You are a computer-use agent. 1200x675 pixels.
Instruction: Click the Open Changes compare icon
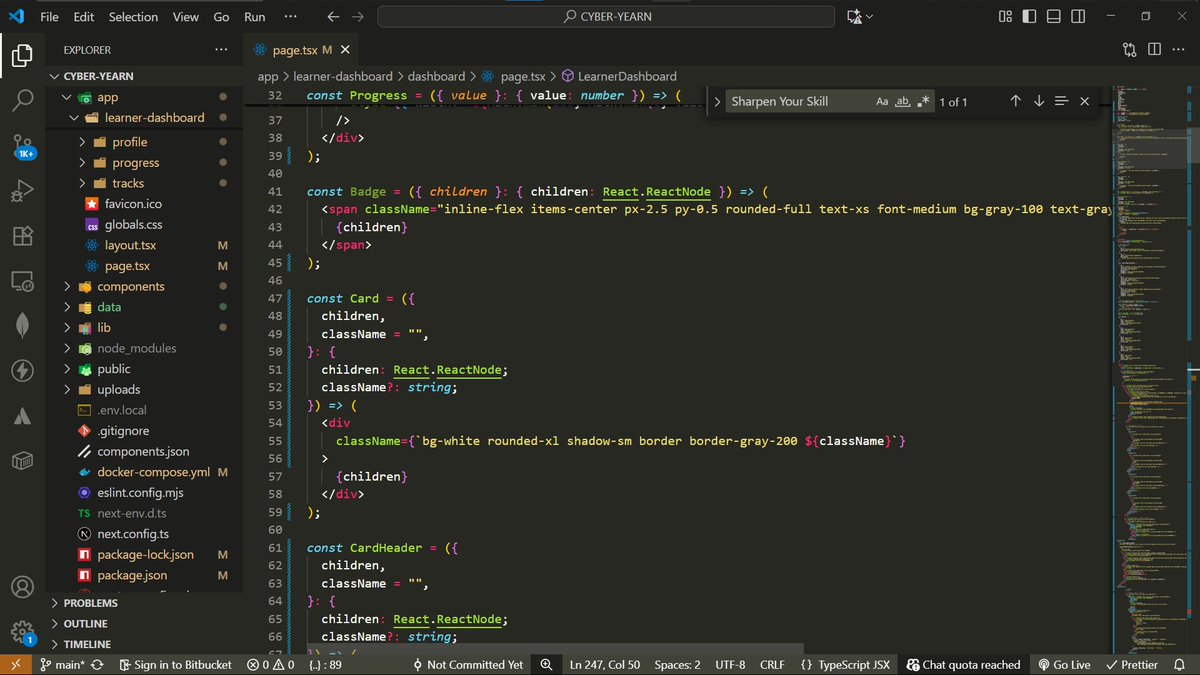click(x=1130, y=49)
